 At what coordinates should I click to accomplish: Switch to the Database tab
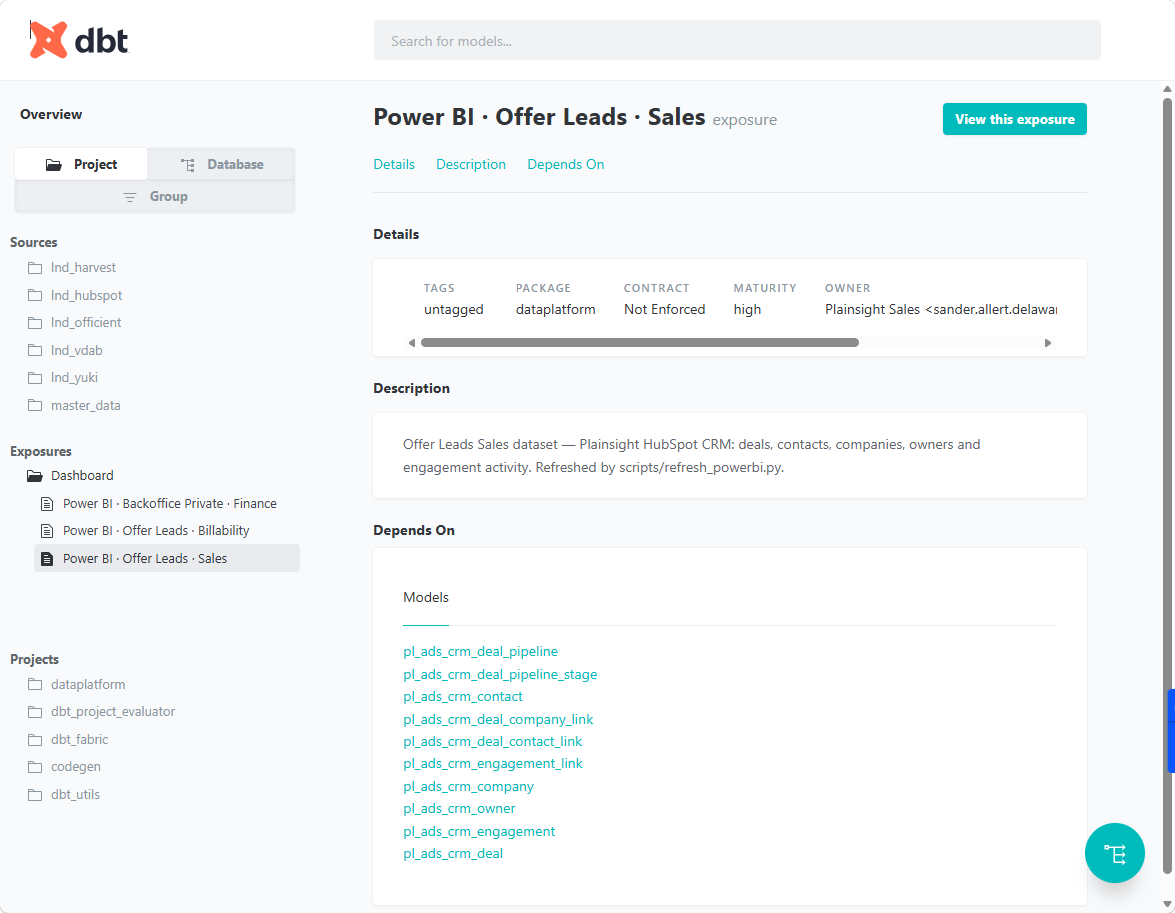(x=221, y=164)
